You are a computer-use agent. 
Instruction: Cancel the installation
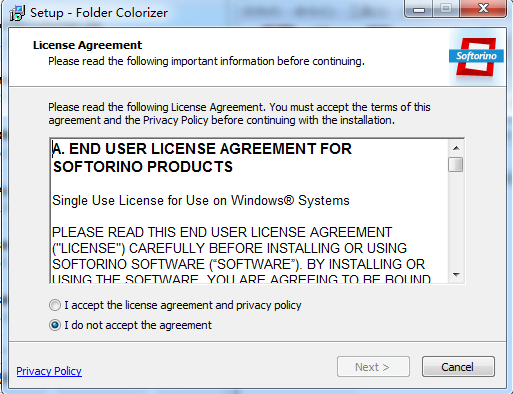pyautogui.click(x=458, y=367)
